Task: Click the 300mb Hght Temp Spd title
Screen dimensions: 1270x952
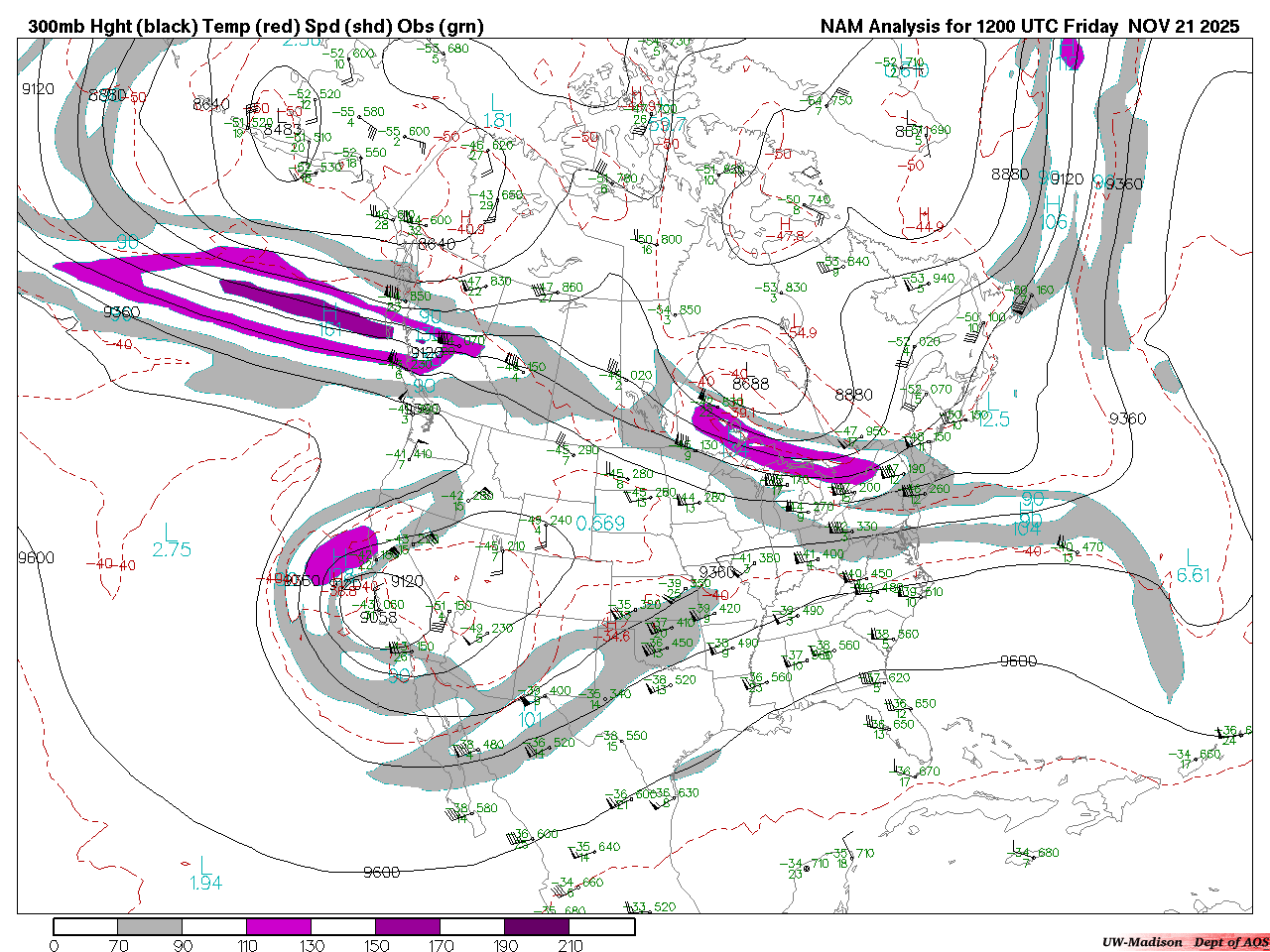Action: point(255,27)
